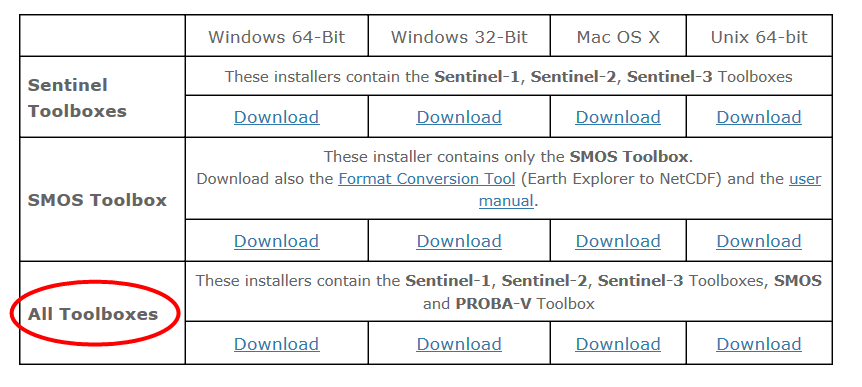Viewport: 862px width, 387px height.
Task: Download SMOS Toolbox for Windows 32-Bit
Action: pyautogui.click(x=459, y=241)
